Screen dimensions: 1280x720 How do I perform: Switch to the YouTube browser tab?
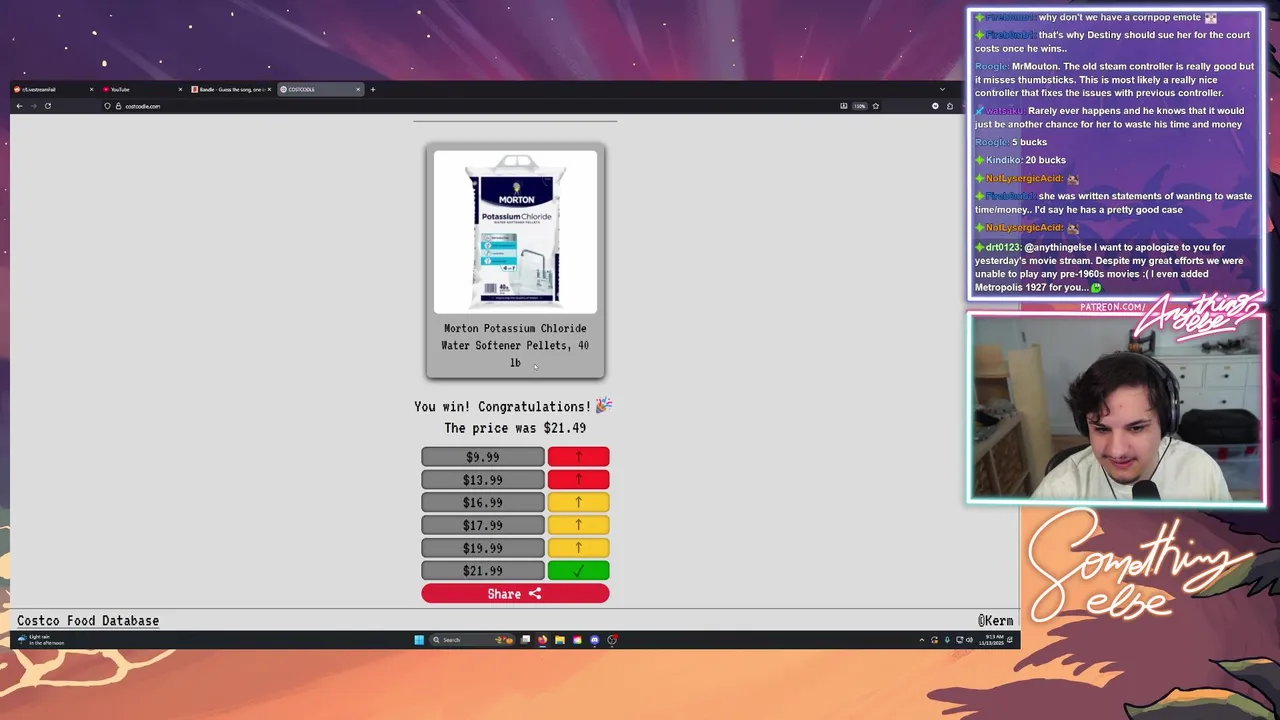point(140,89)
